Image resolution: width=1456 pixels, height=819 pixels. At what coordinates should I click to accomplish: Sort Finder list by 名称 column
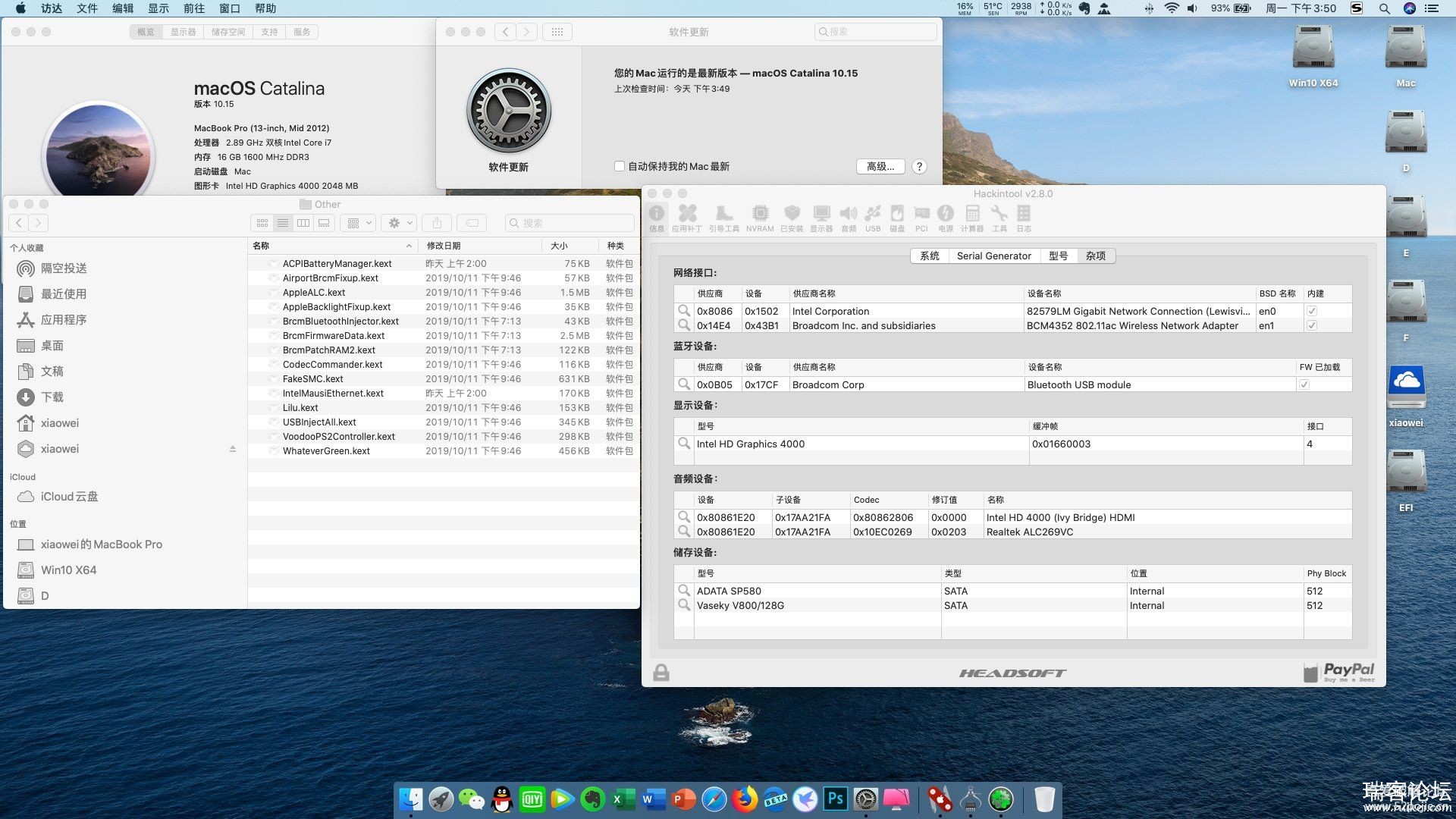[x=333, y=246]
